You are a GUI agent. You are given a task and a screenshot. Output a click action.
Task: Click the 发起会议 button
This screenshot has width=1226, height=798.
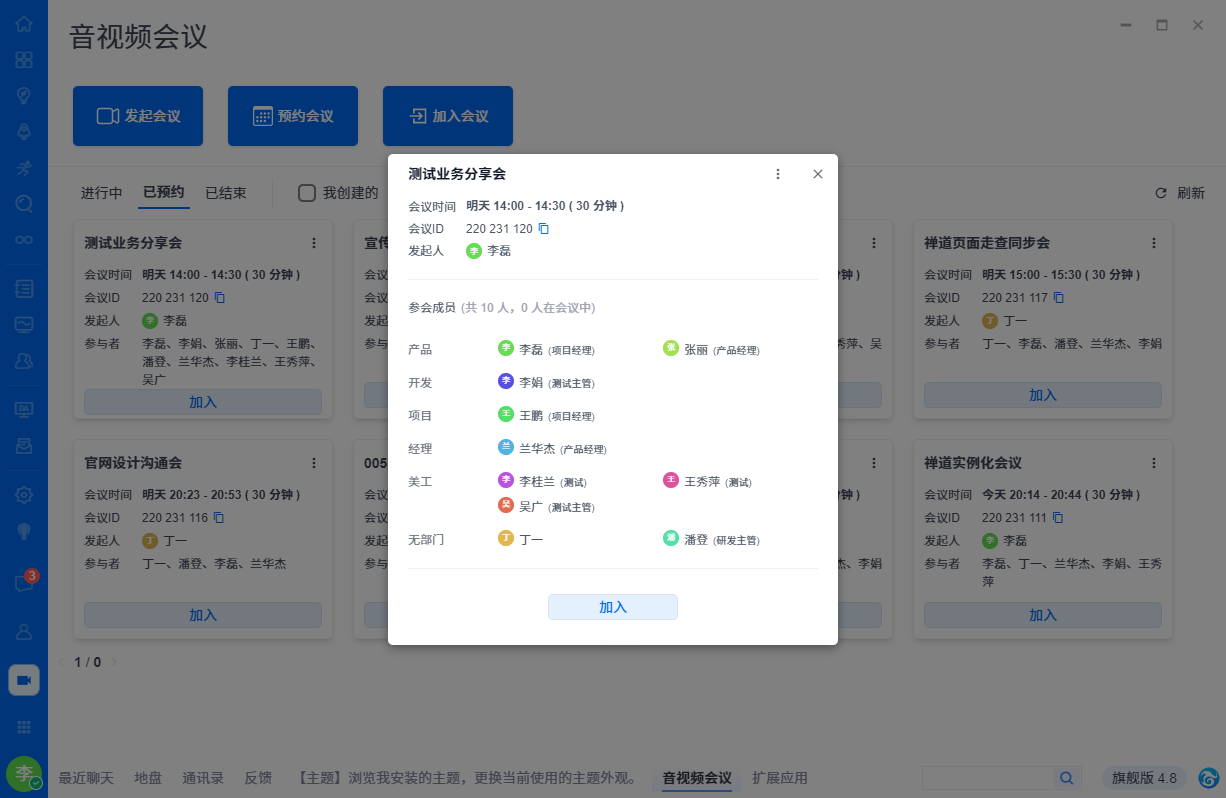click(138, 116)
